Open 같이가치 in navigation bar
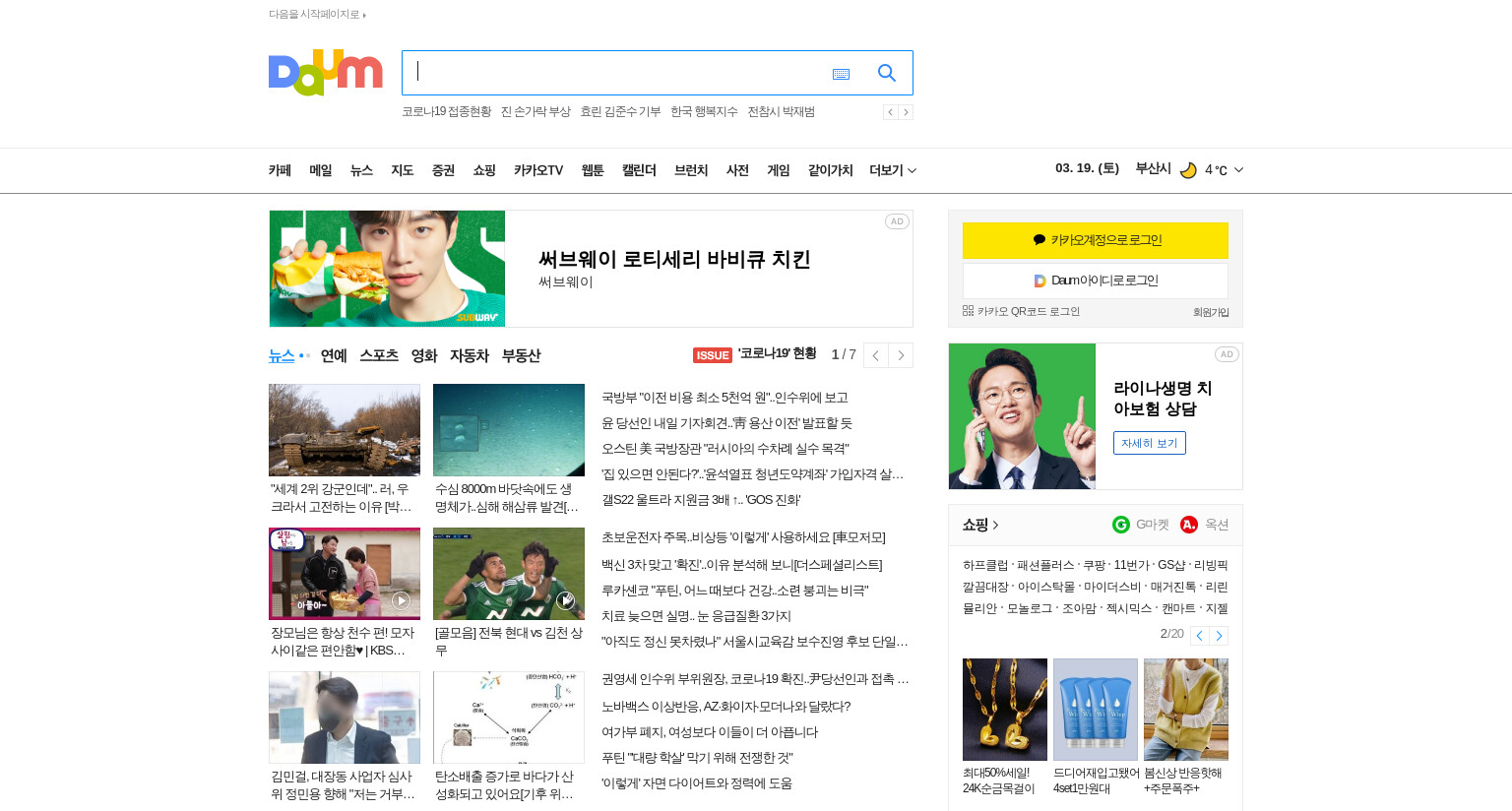Image resolution: width=1512 pixels, height=811 pixels. tap(830, 170)
